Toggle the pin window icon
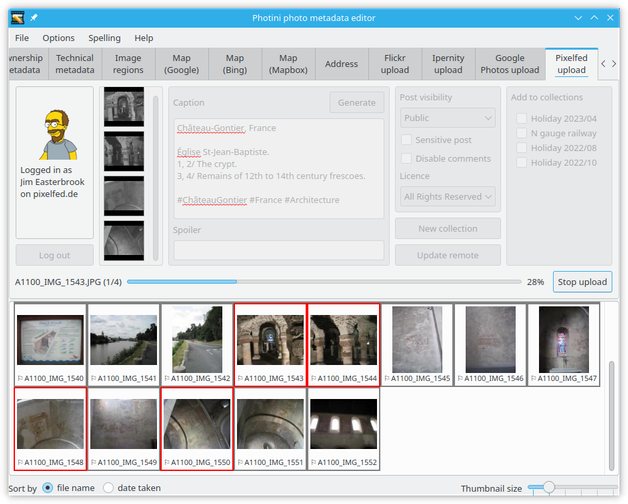This screenshot has width=628, height=504. tap(34, 18)
